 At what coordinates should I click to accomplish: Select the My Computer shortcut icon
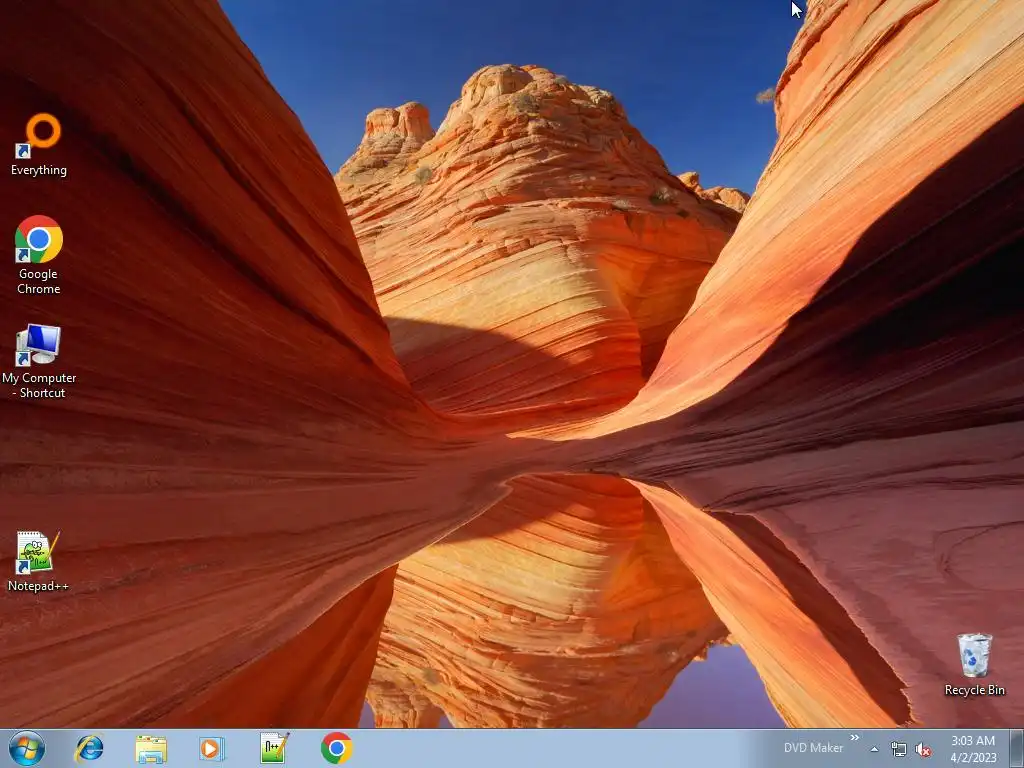pyautogui.click(x=39, y=344)
